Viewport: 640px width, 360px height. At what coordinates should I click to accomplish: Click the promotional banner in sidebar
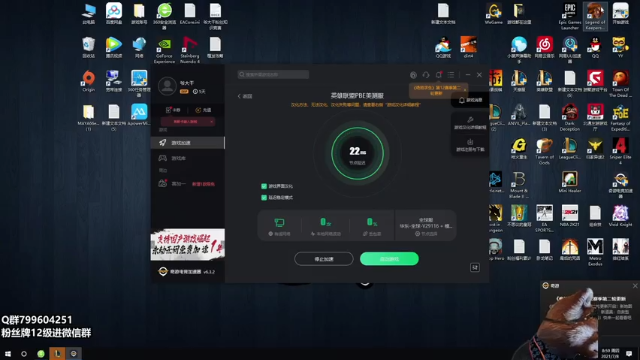188,244
